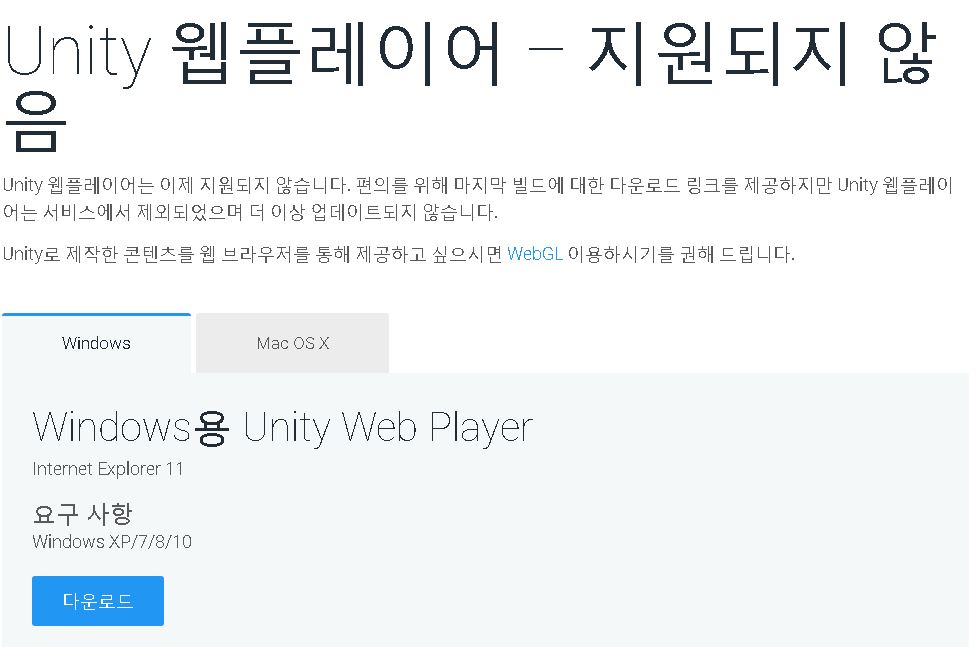The height and width of the screenshot is (647, 978).
Task: Open the WebGL link
Action: (x=535, y=254)
